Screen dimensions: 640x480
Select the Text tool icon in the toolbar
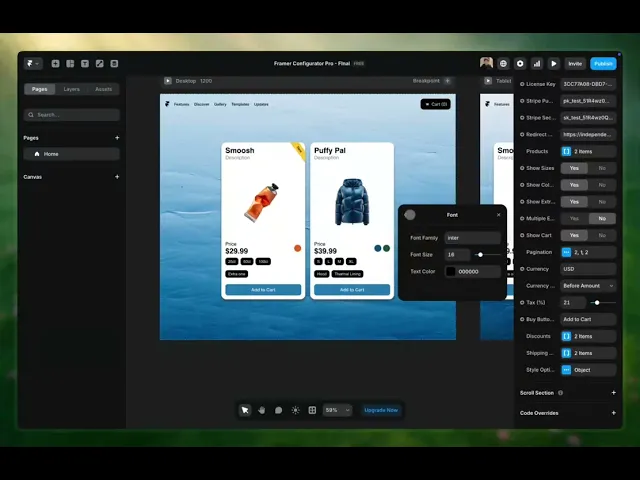tap(85, 64)
